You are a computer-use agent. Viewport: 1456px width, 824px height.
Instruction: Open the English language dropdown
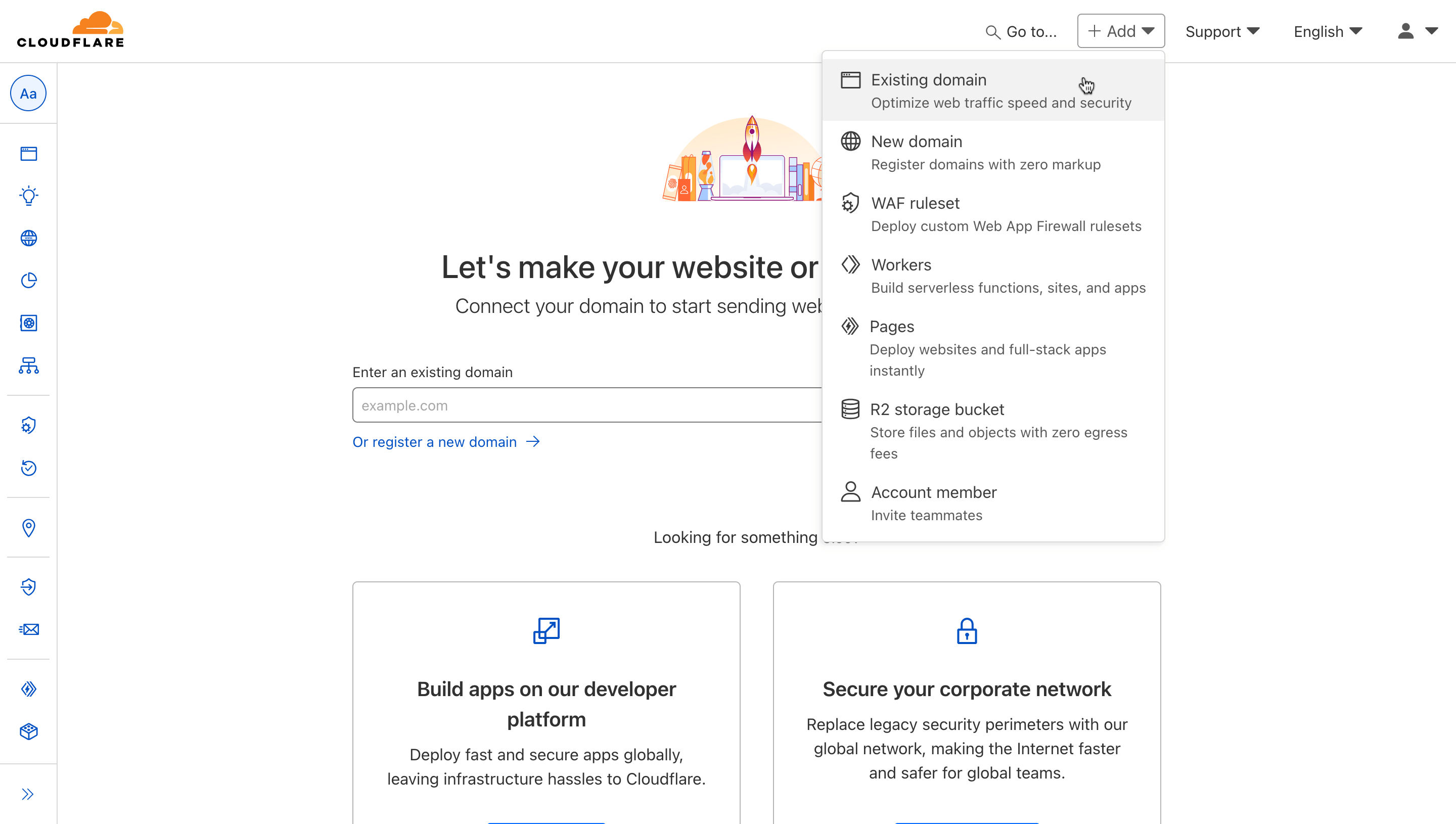pos(1328,31)
